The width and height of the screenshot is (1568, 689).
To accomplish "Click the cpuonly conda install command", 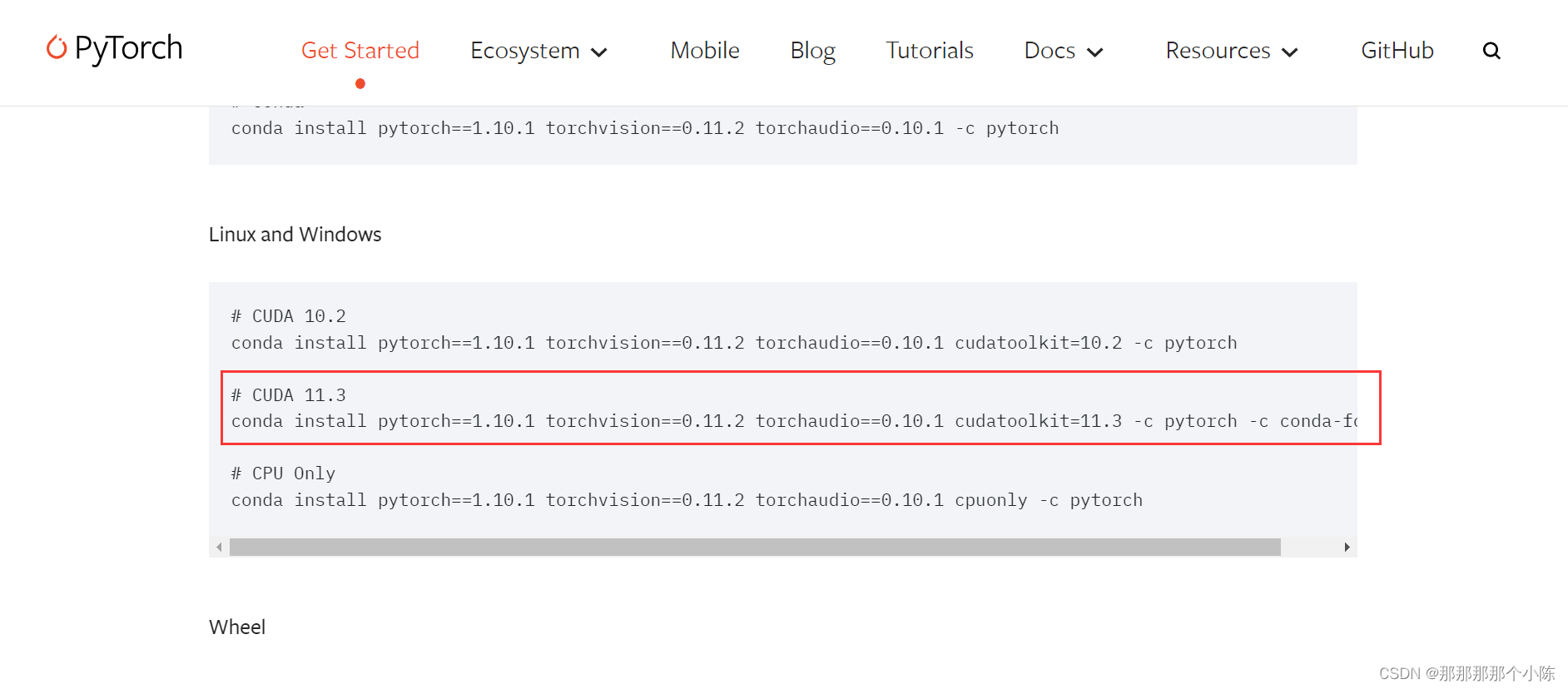I will pos(687,500).
